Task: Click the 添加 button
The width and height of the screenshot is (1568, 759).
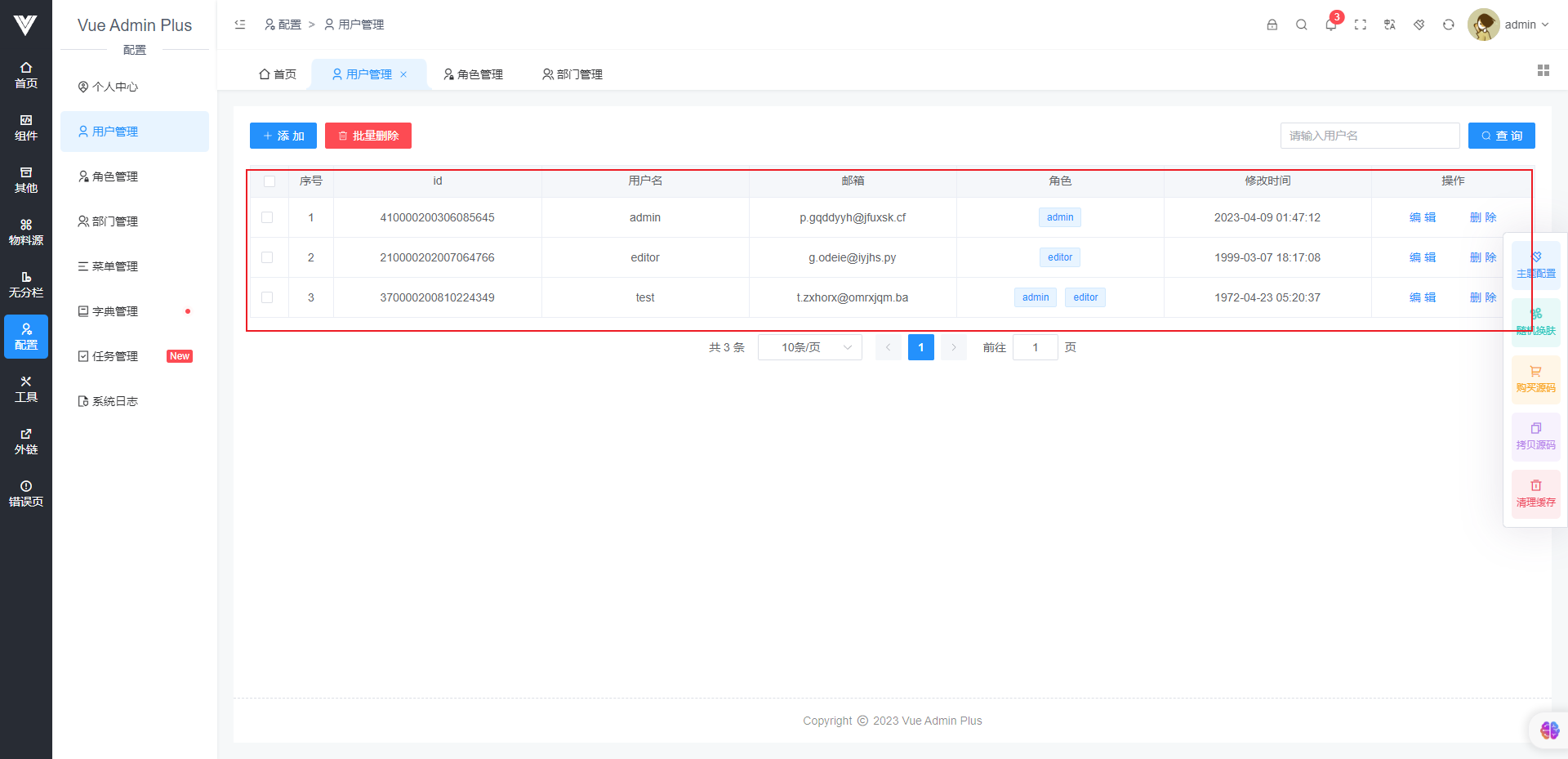Action: click(283, 136)
